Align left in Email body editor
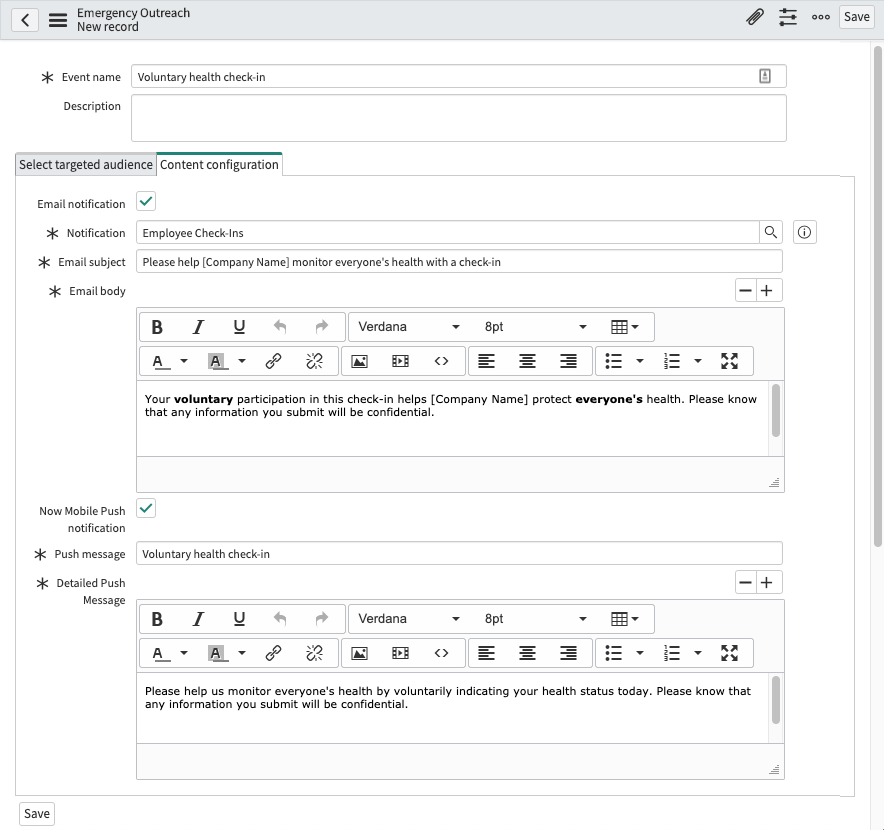Viewport: 884px width, 830px height. click(x=487, y=361)
